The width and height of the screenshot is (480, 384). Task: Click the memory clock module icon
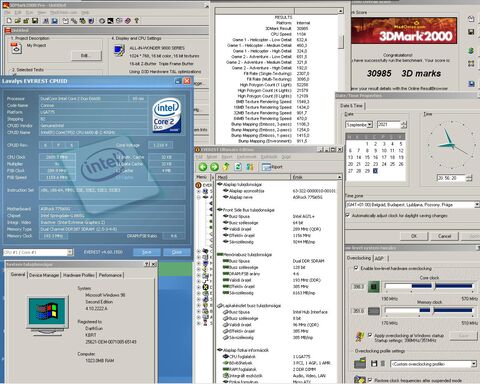[374, 311]
